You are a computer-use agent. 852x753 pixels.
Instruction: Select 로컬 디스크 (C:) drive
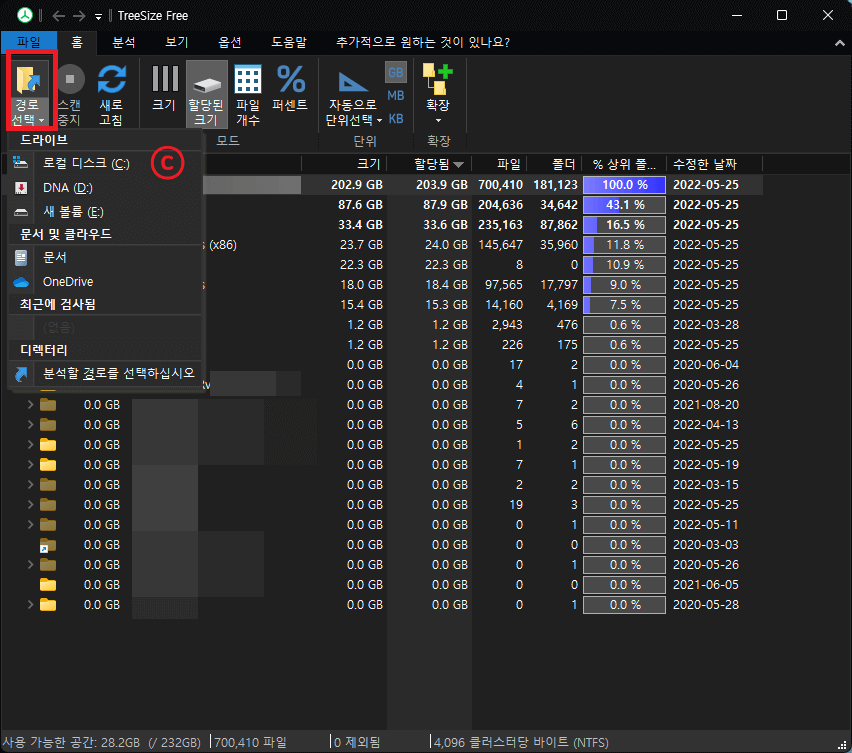coord(104,164)
